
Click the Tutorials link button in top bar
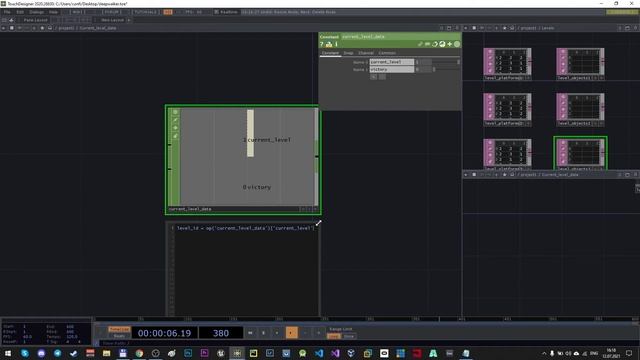pyautogui.click(x=146, y=12)
